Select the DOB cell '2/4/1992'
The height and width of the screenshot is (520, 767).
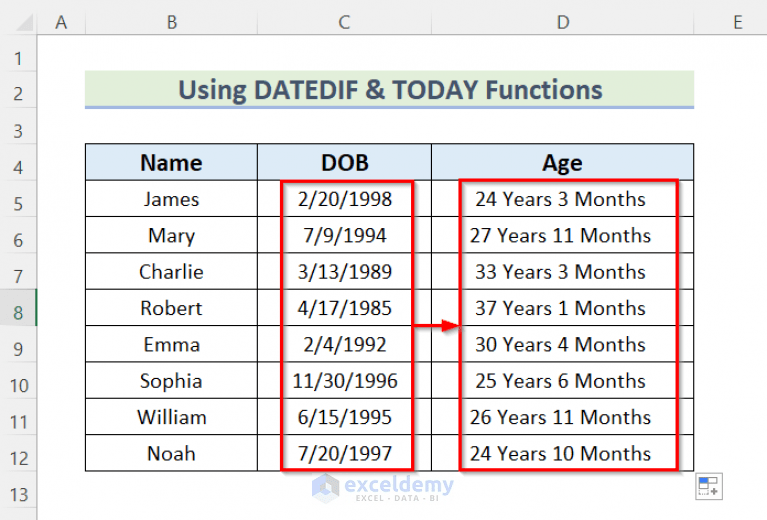click(x=344, y=344)
